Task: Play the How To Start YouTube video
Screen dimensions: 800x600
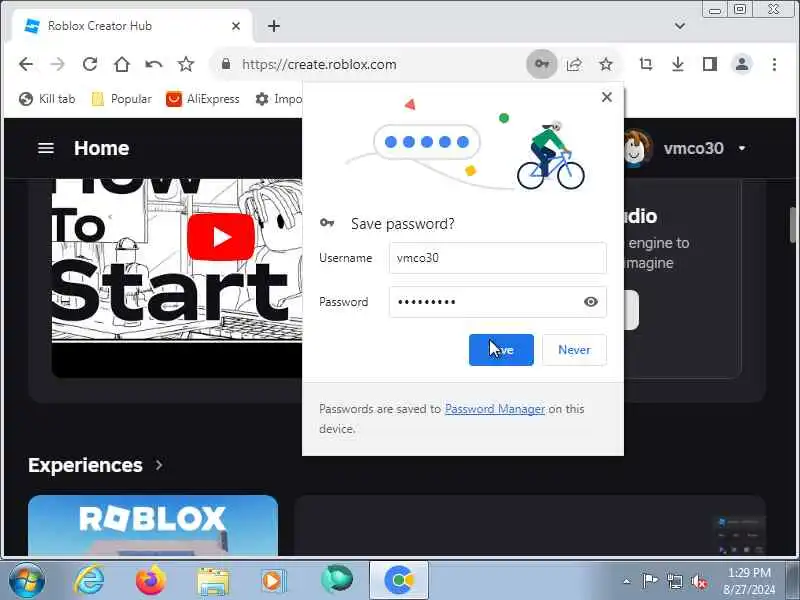Action: coord(221,237)
